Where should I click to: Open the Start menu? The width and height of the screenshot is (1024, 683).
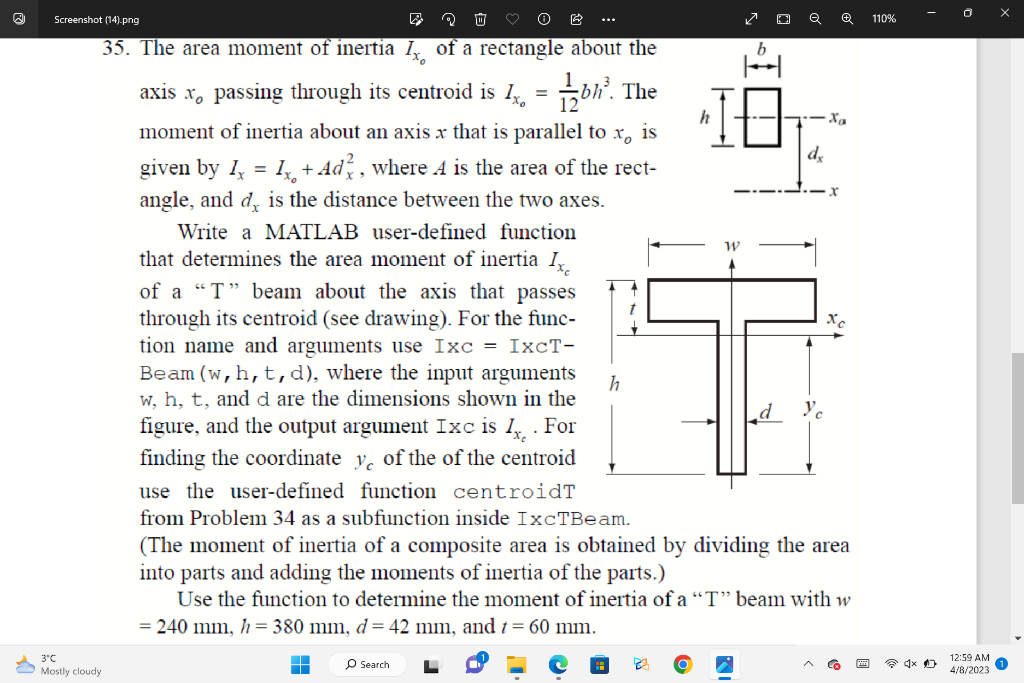pyautogui.click(x=298, y=665)
